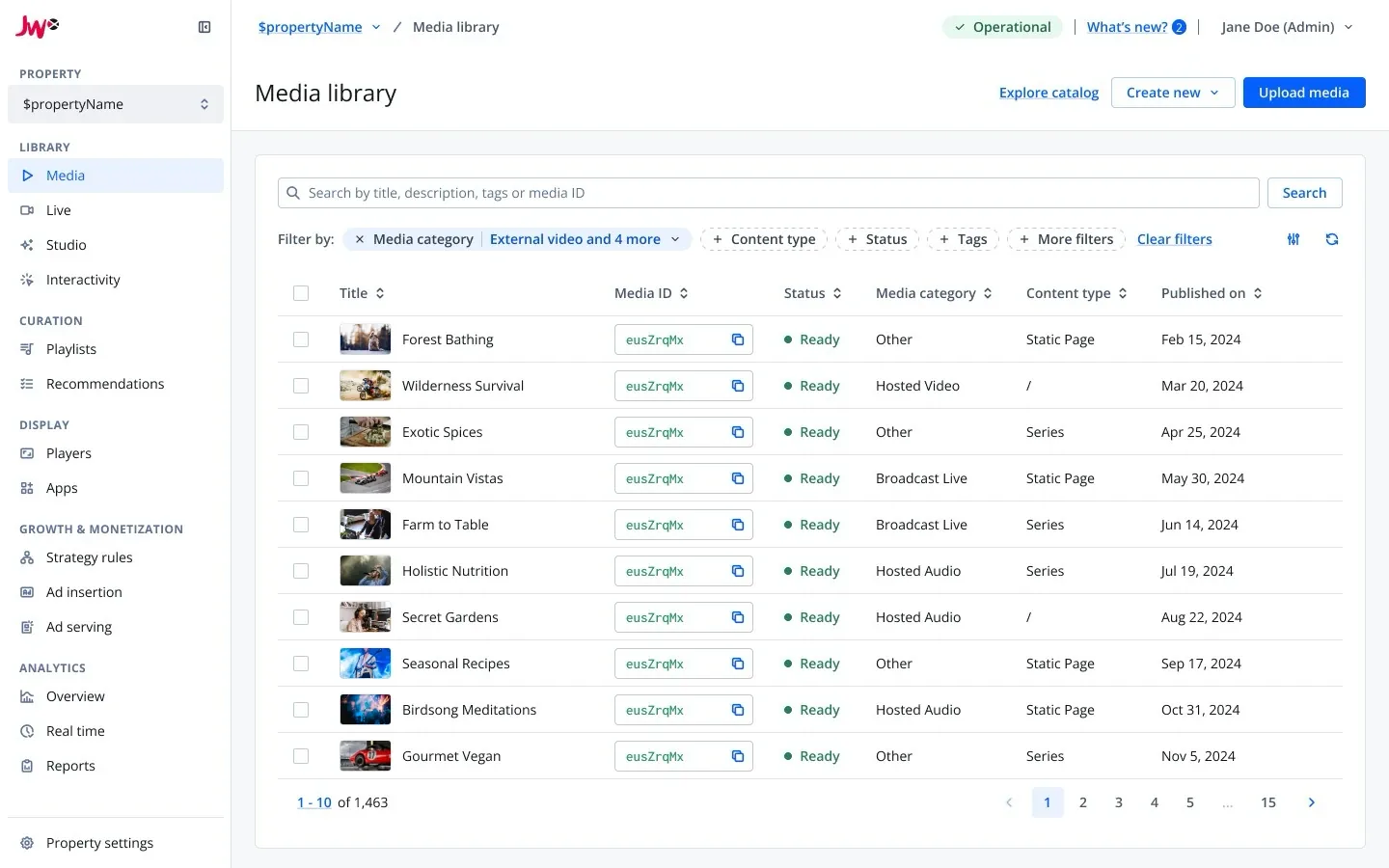Open Ad insertion in sidebar
This screenshot has width=1389, height=868.
click(116, 592)
